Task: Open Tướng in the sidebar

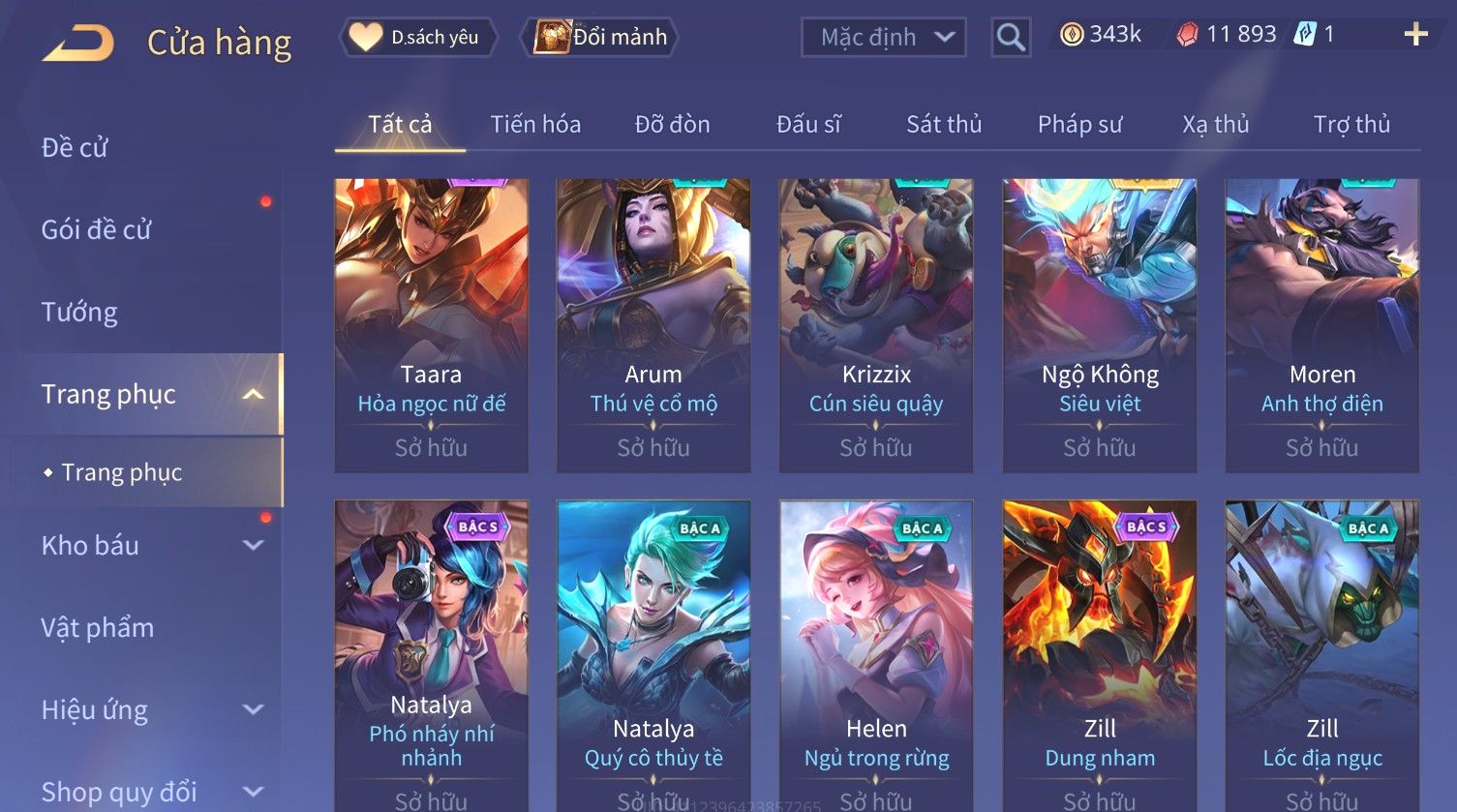Action: pyautogui.click(x=79, y=312)
